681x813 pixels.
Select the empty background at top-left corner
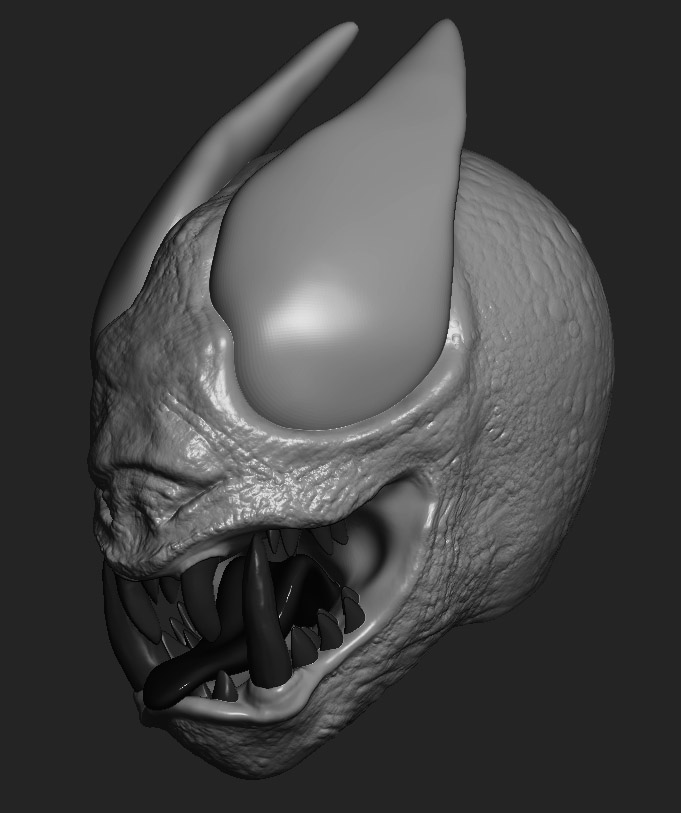coord(40,40)
